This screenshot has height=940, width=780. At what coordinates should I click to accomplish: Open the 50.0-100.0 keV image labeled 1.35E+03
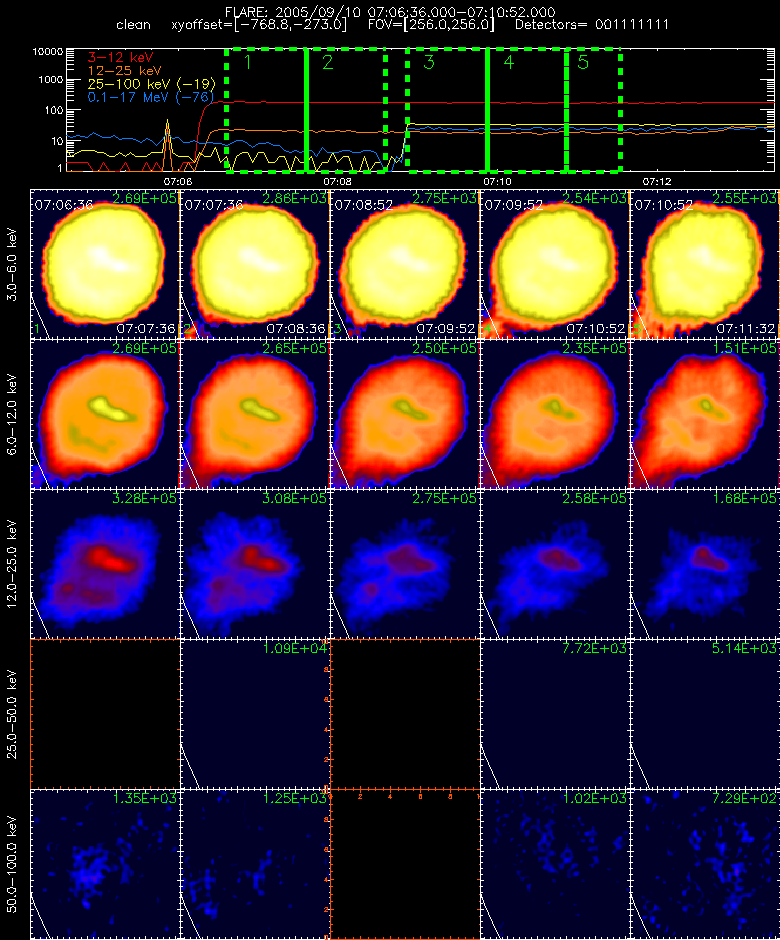(x=105, y=865)
